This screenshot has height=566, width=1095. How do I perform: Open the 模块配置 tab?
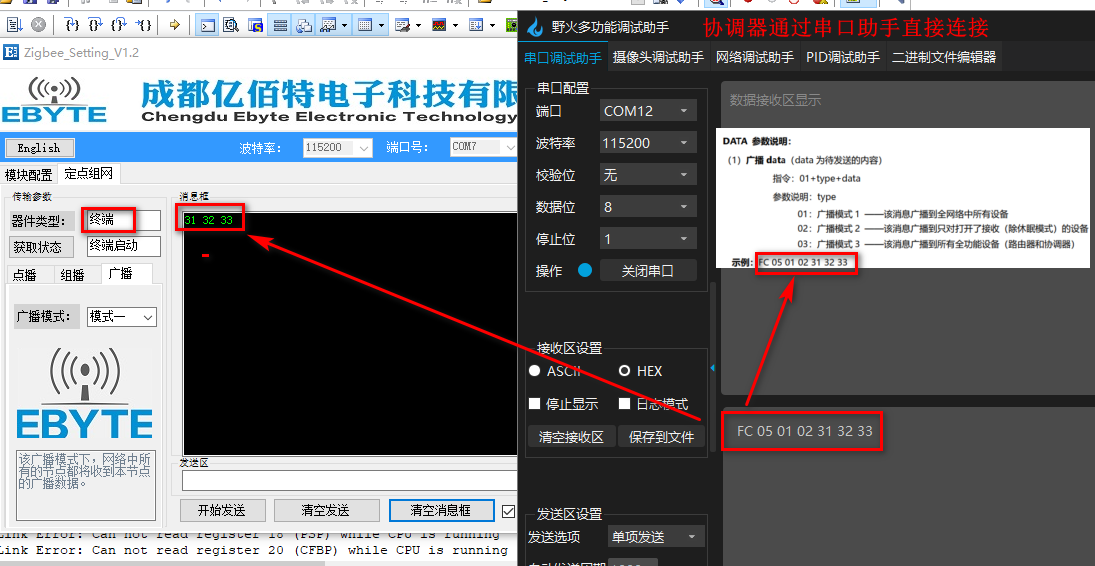29,174
